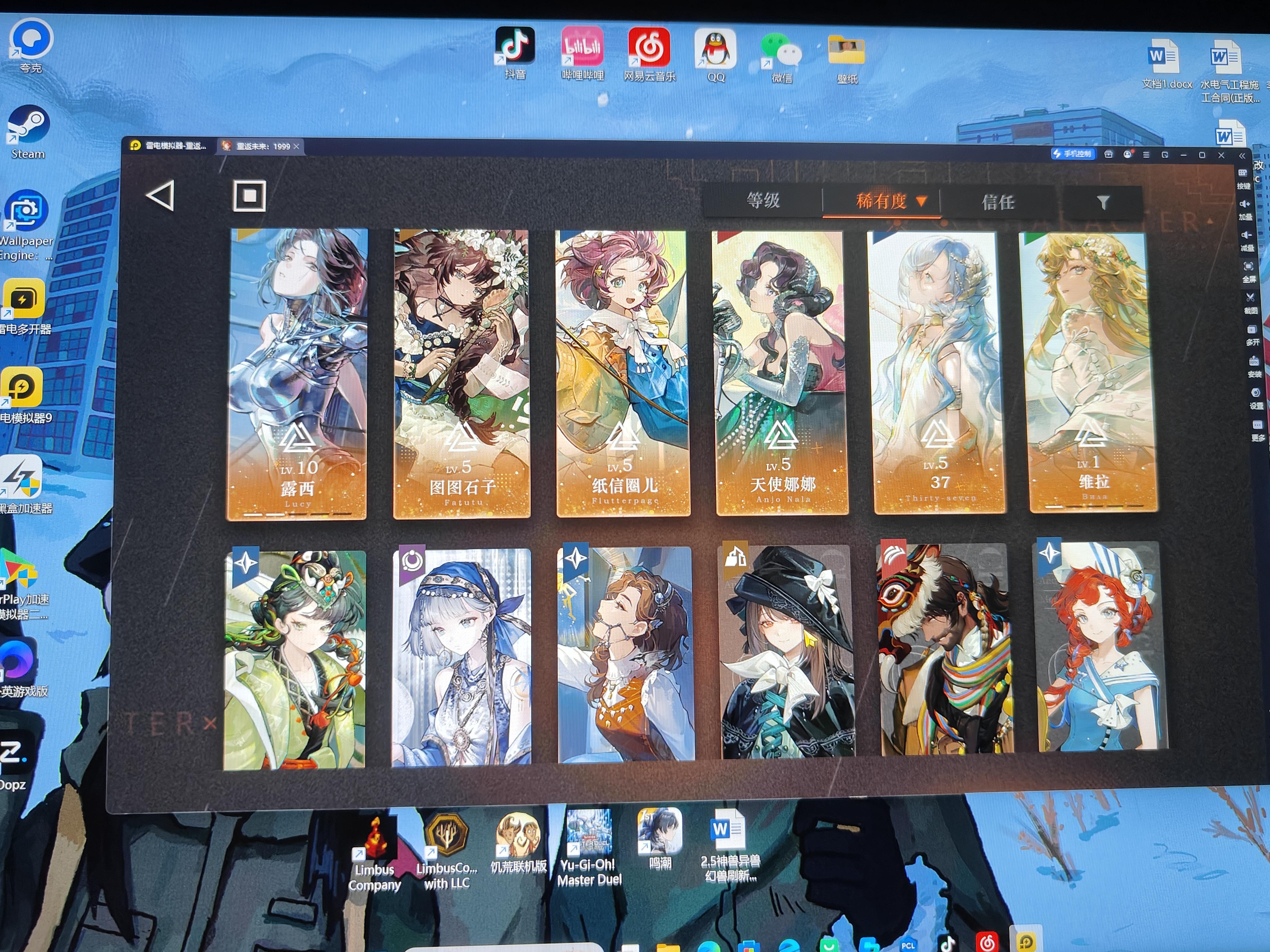Toggle 稀有度 rarity sort order arrow
1270x952 pixels.
921,201
